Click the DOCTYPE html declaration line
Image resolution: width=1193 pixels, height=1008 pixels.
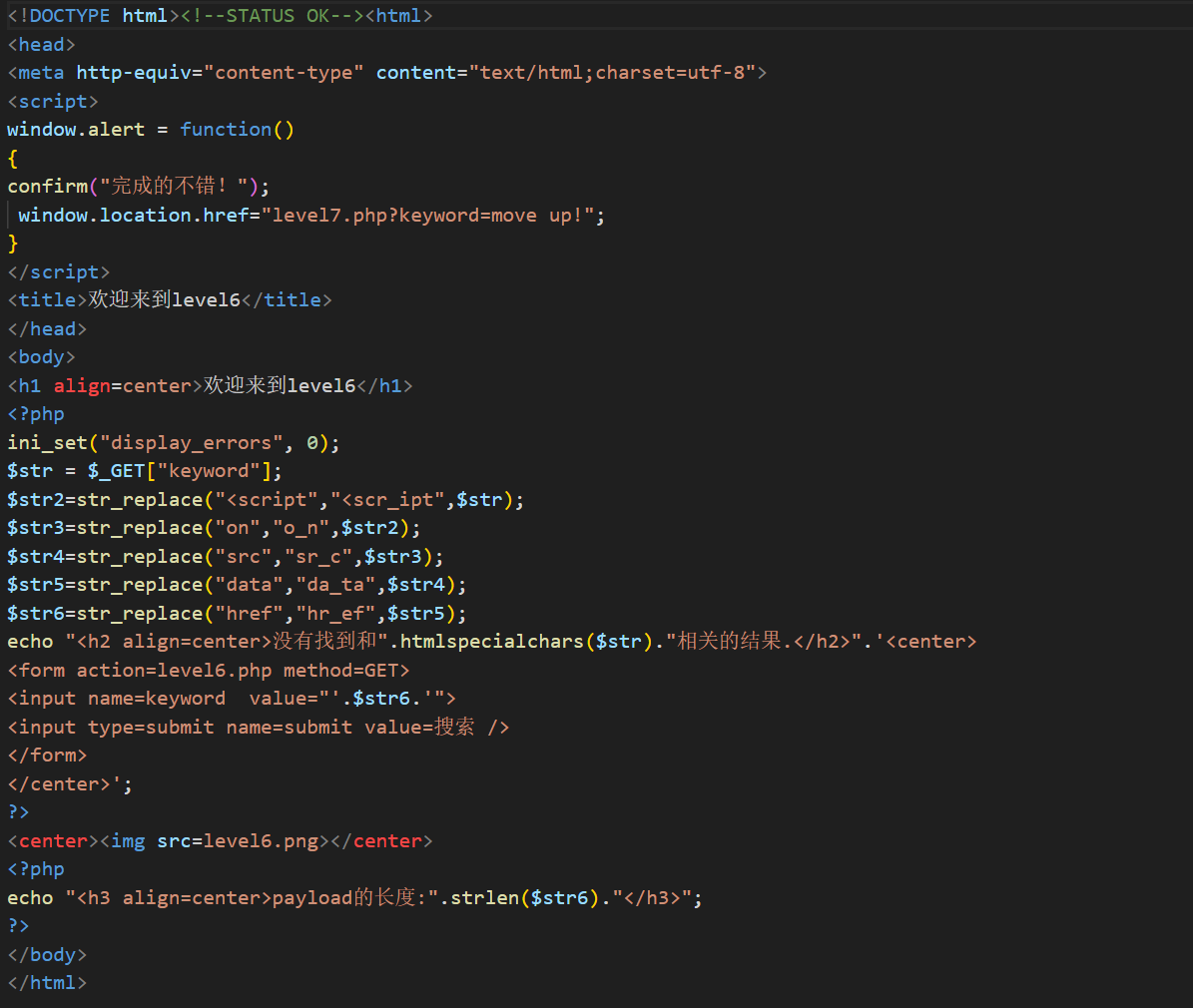(220, 16)
